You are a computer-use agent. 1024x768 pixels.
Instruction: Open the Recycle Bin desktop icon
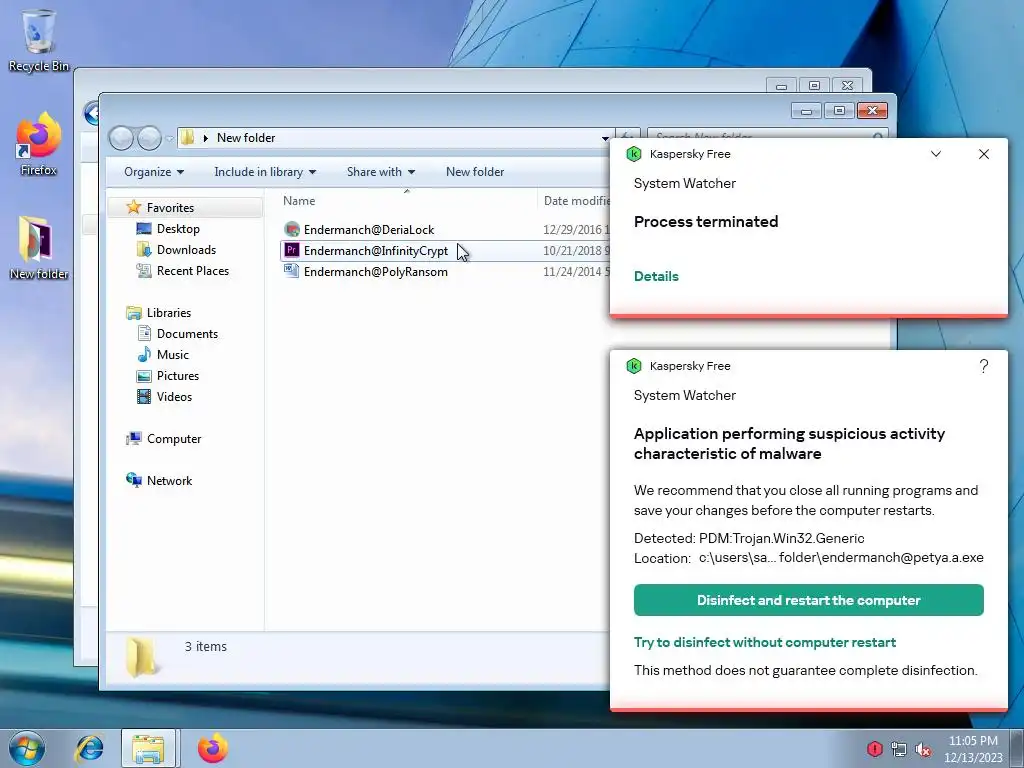tap(38, 39)
